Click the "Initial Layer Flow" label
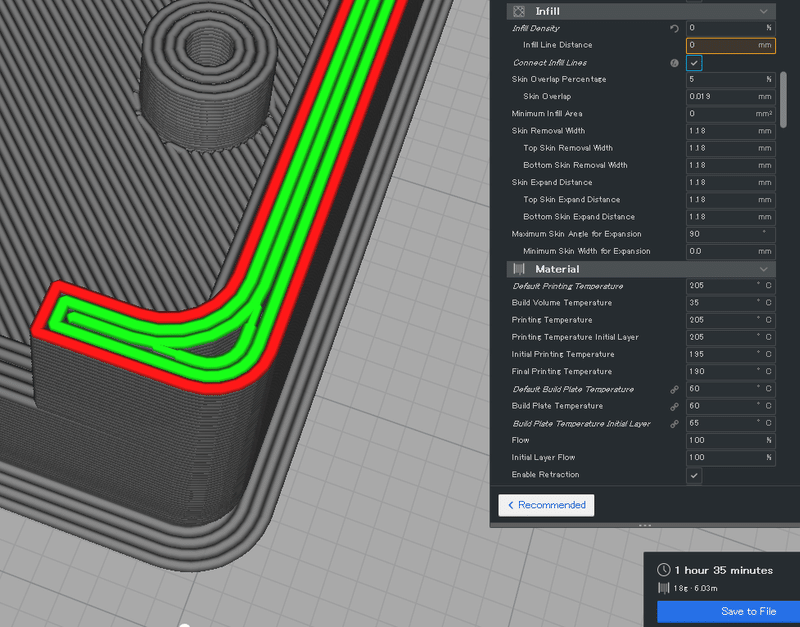This screenshot has height=627, width=800. coord(543,458)
